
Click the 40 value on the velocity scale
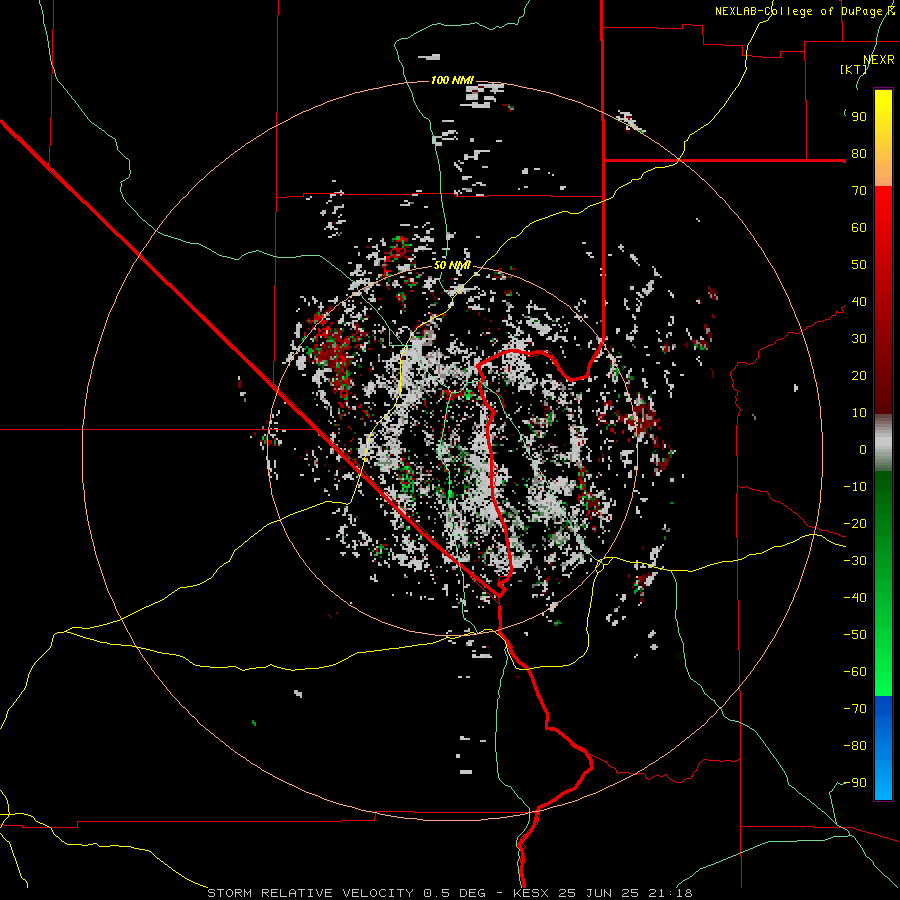[x=859, y=302]
